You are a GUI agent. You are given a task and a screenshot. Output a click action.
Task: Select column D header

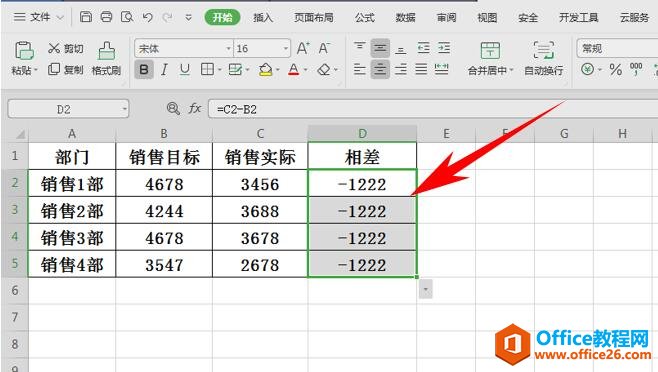(362, 134)
